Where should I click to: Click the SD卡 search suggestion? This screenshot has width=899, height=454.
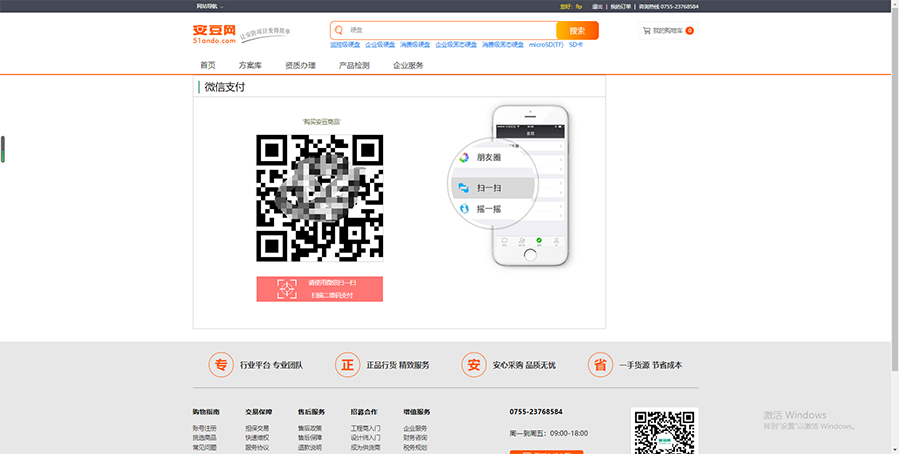tap(576, 45)
